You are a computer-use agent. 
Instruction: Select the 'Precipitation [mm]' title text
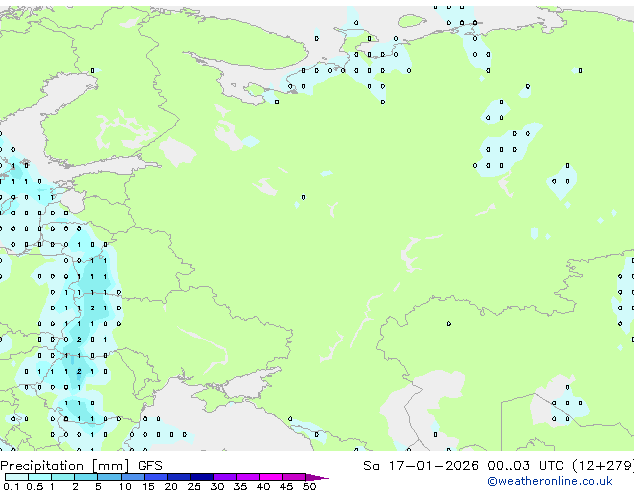tap(65, 466)
